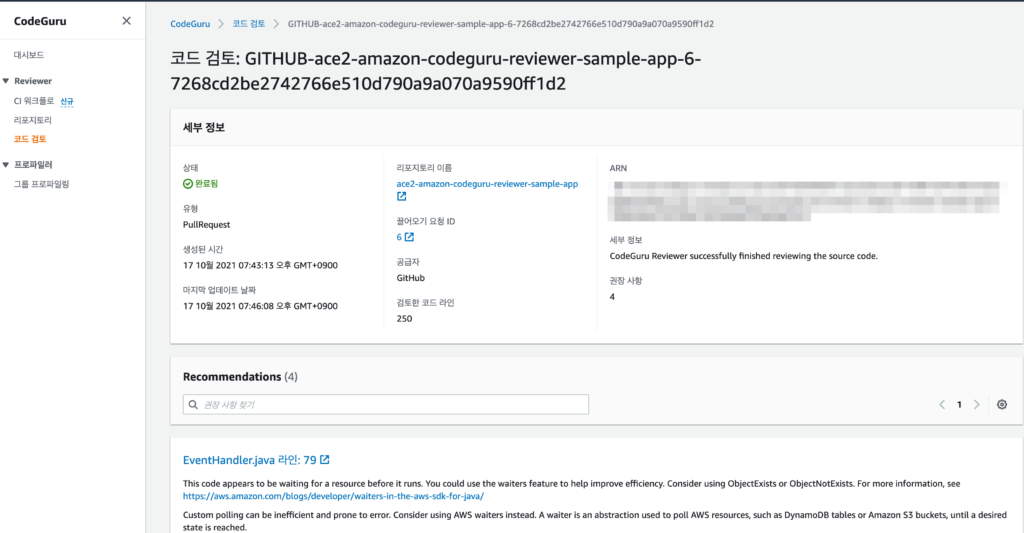Close the CodeGuru side navigation panel
This screenshot has height=533, width=1024.
127,21
